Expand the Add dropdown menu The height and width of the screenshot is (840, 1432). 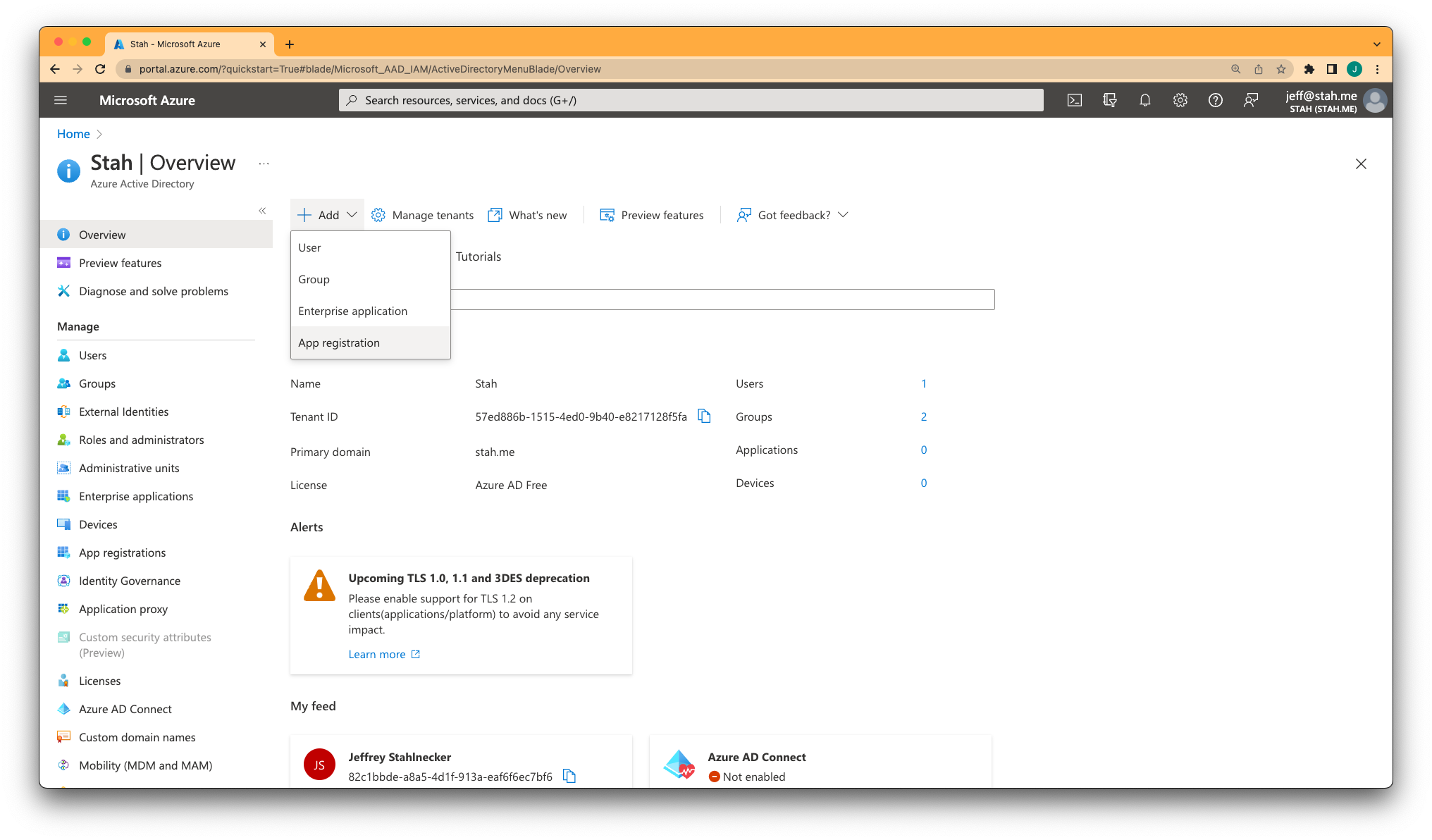326,214
